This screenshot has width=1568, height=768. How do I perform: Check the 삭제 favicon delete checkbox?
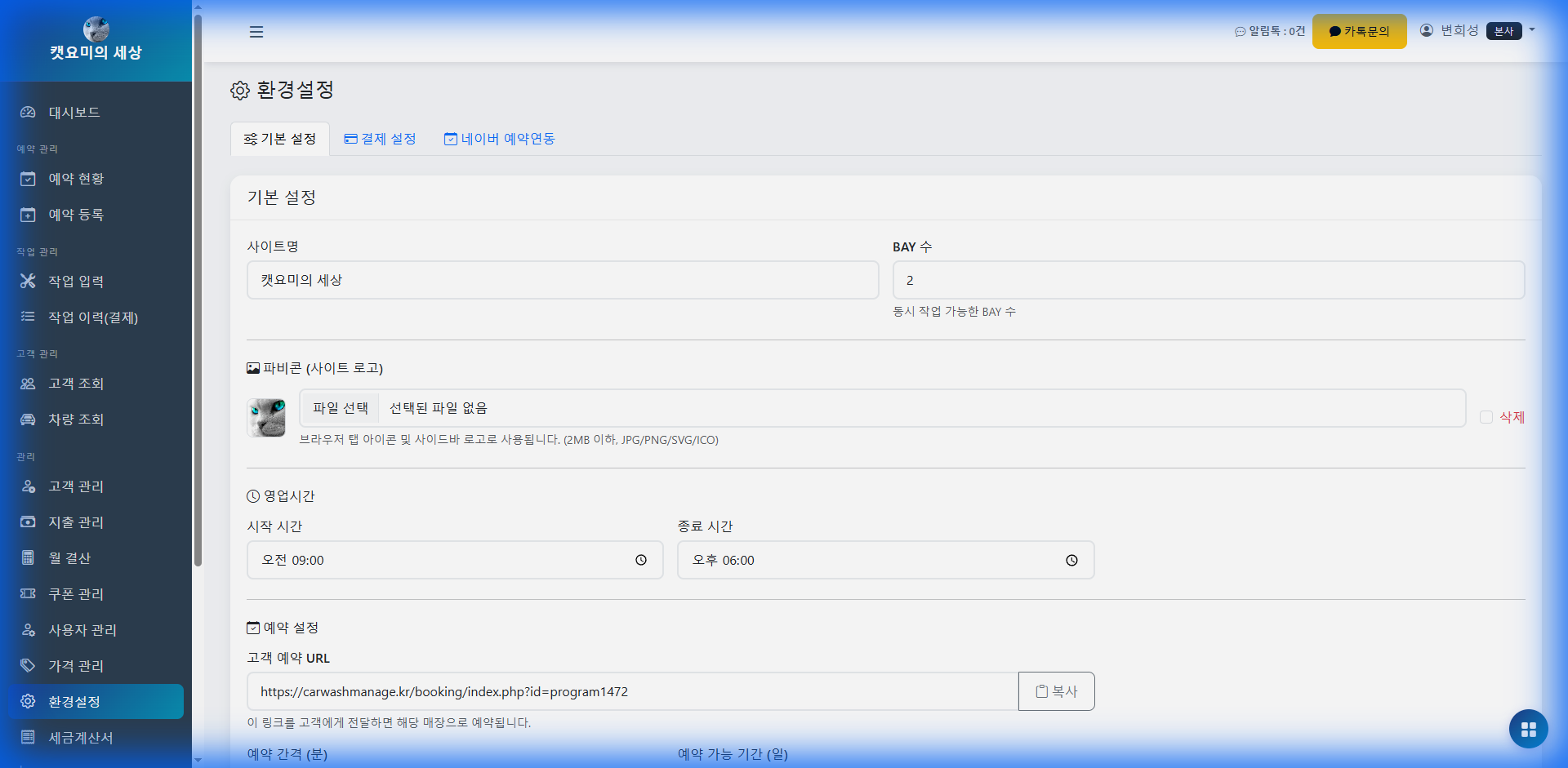tap(1486, 417)
